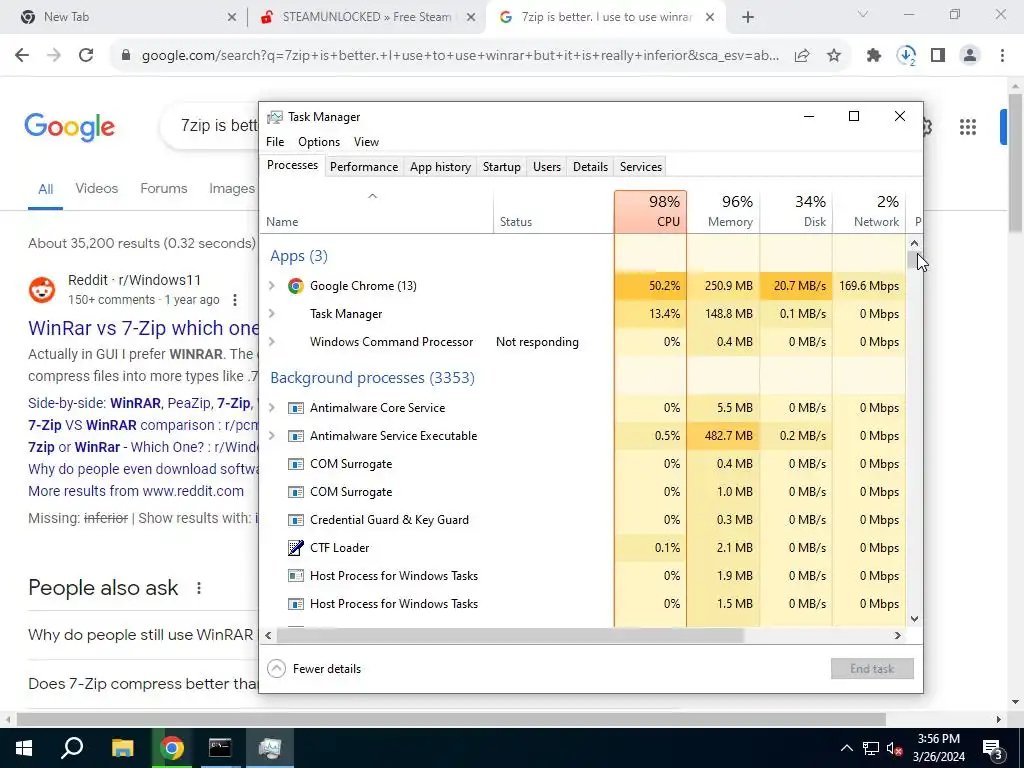Open notification center icon in taskbar
1024x768 pixels.
(x=993, y=749)
